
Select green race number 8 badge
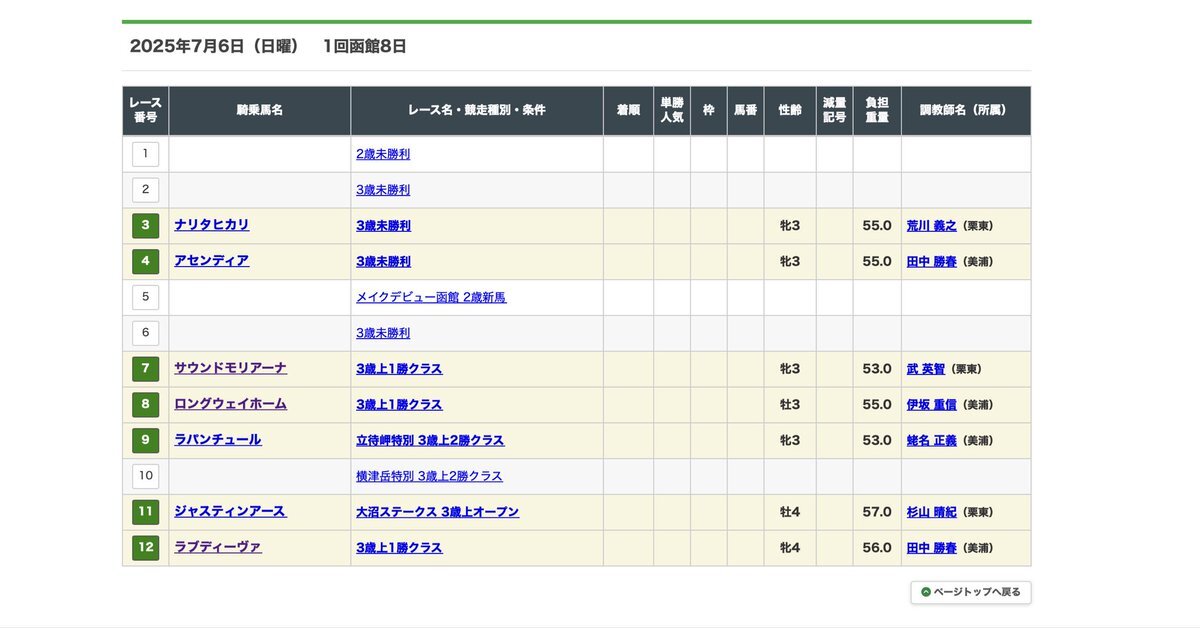point(145,404)
